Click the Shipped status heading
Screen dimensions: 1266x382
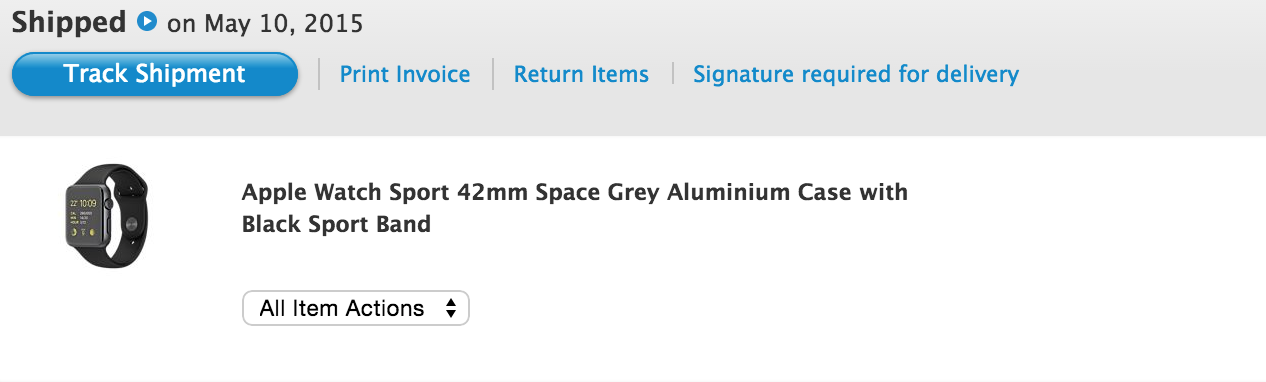click(70, 21)
